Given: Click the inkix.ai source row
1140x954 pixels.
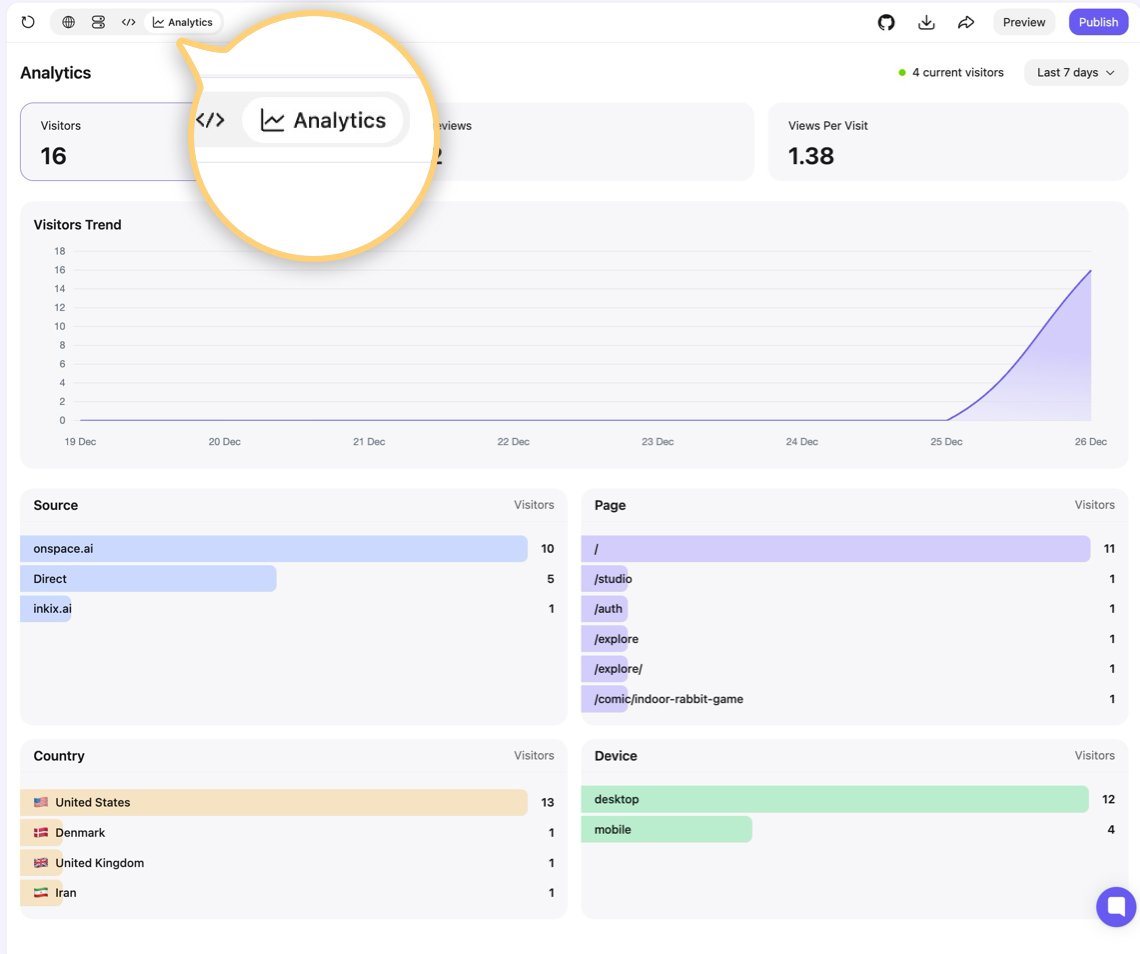Looking at the screenshot, I should [x=294, y=609].
